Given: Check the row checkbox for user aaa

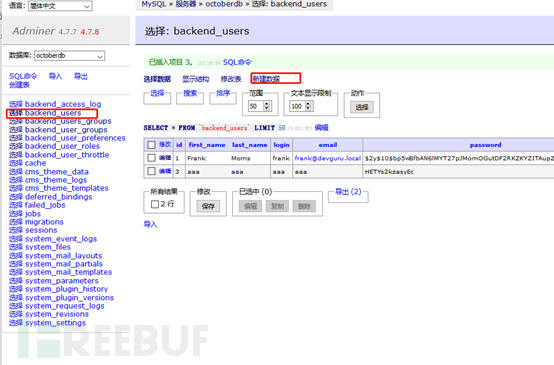Looking at the screenshot, I should [x=152, y=171].
